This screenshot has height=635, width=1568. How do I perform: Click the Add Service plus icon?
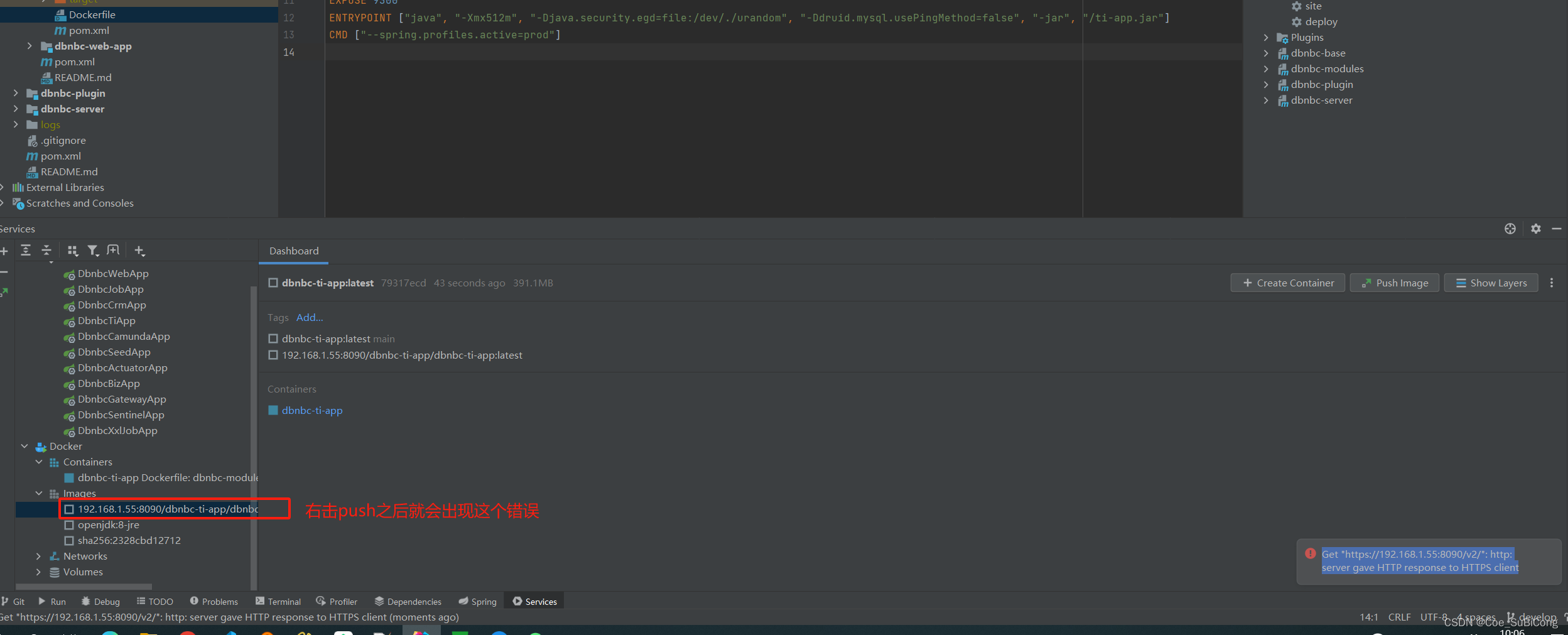(x=139, y=250)
